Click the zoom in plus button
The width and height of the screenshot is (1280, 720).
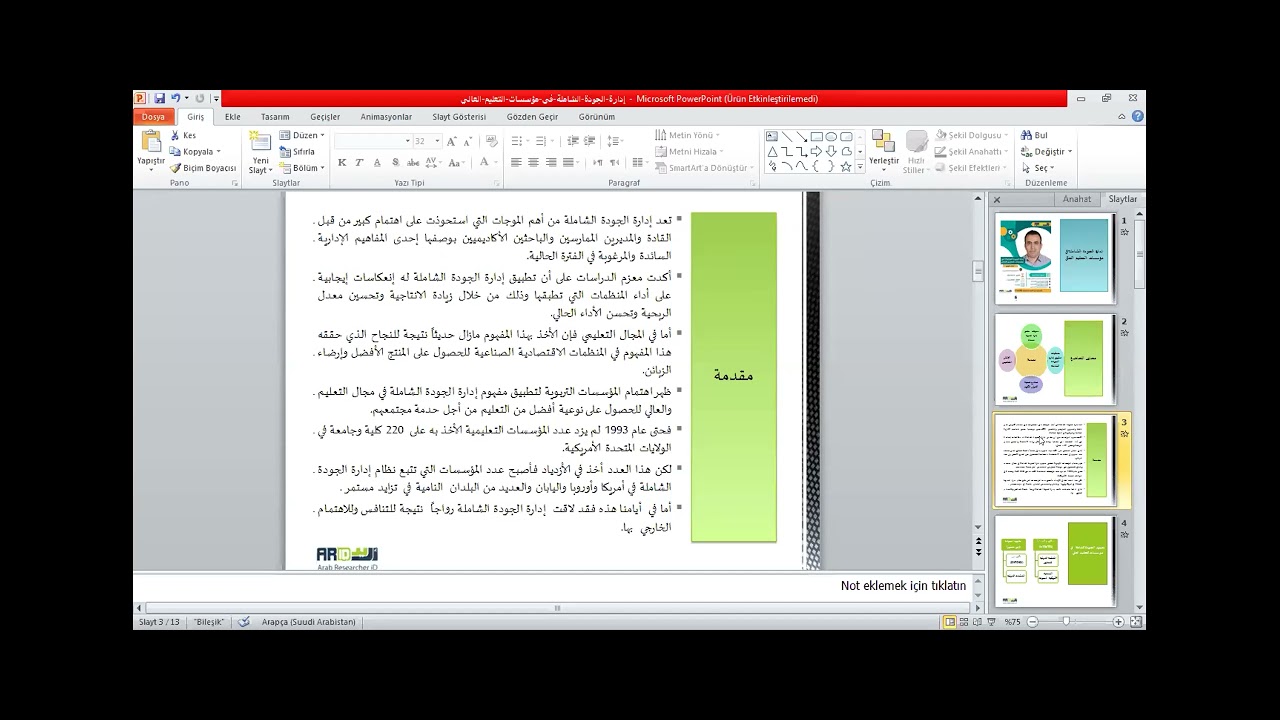click(x=1119, y=622)
